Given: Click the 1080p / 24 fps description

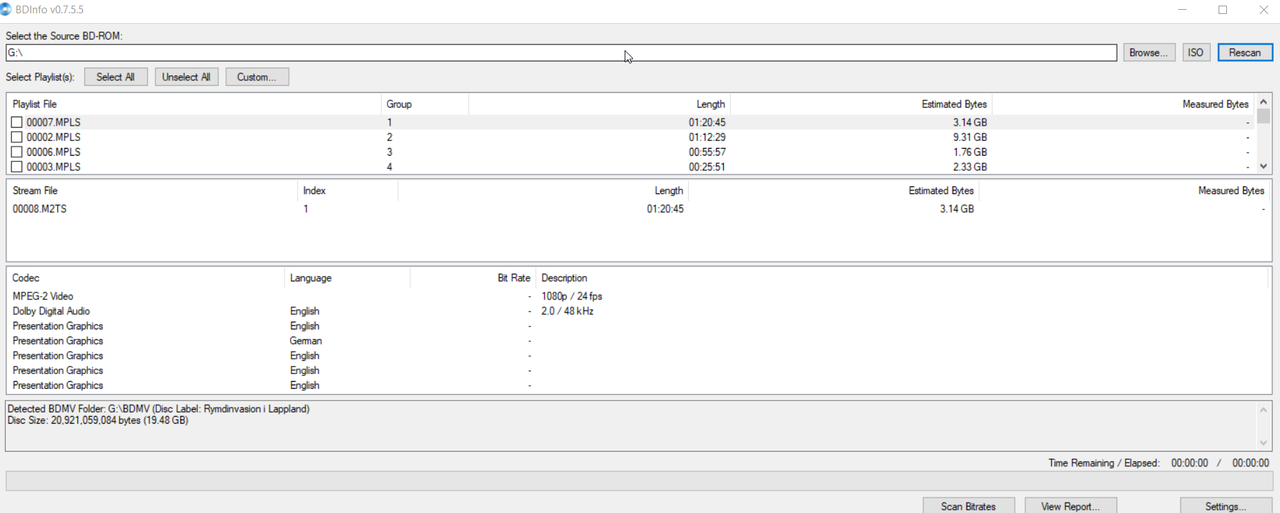Looking at the screenshot, I should point(572,296).
